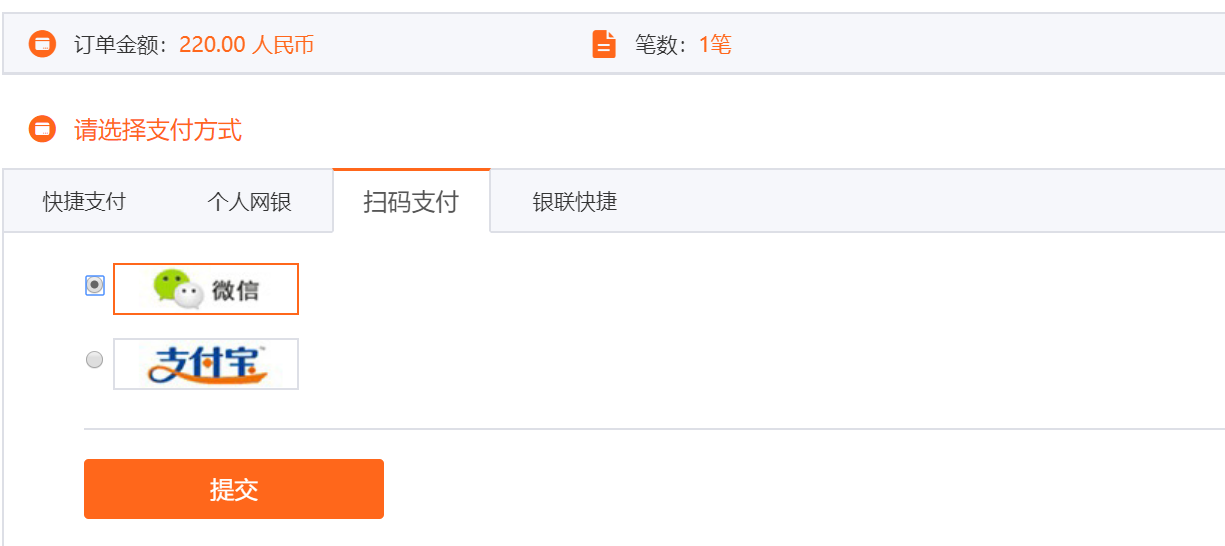Click the Alipay 支付宝 logo image
Screen dimensions: 1225x546
206,364
